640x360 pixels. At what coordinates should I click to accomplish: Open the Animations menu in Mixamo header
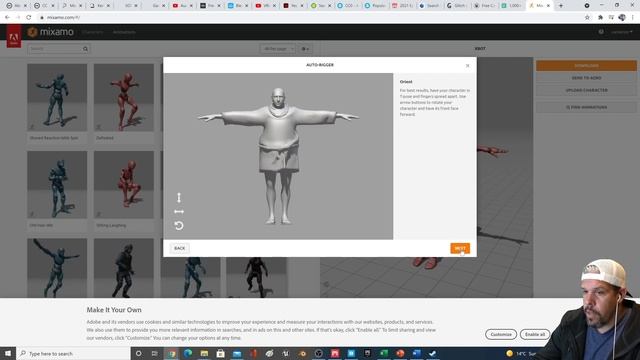point(124,32)
